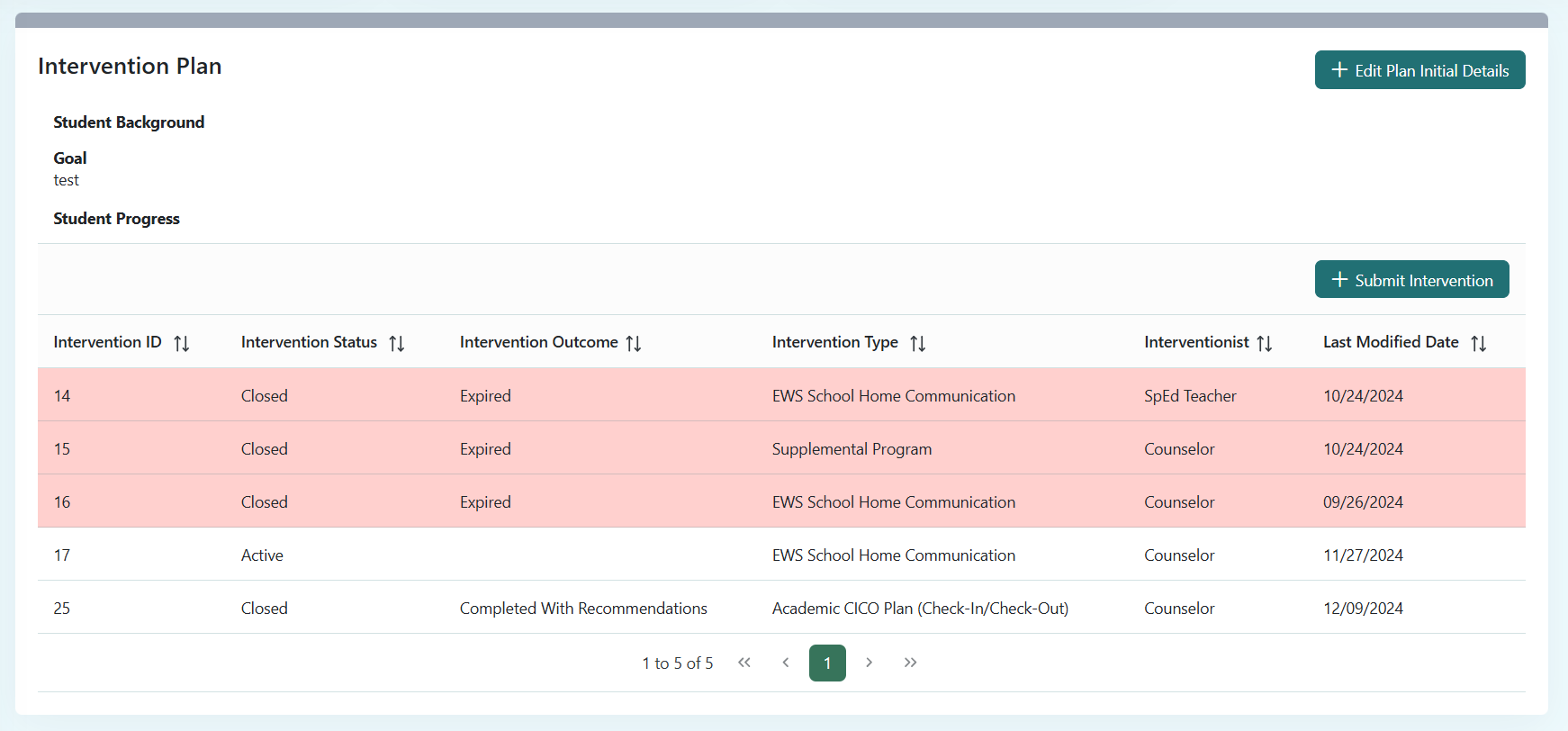Sort by Last Modified Date icon
This screenshot has width=1568, height=731.
coord(1478,343)
